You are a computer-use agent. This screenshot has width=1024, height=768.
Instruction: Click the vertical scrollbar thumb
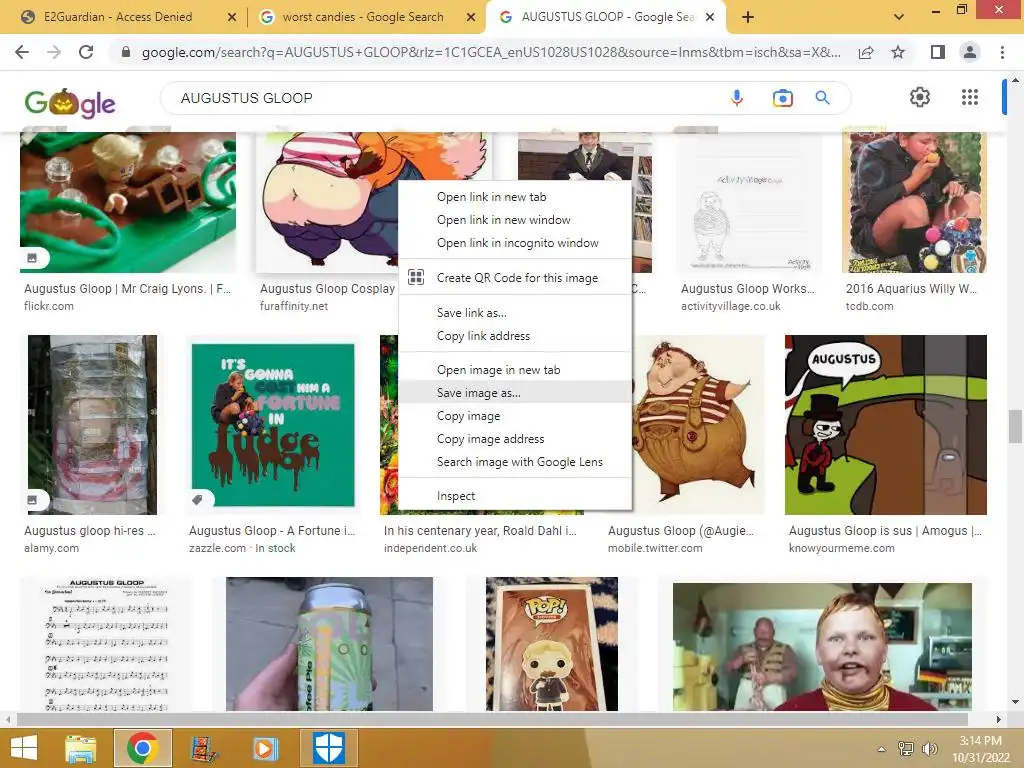coord(1015,426)
